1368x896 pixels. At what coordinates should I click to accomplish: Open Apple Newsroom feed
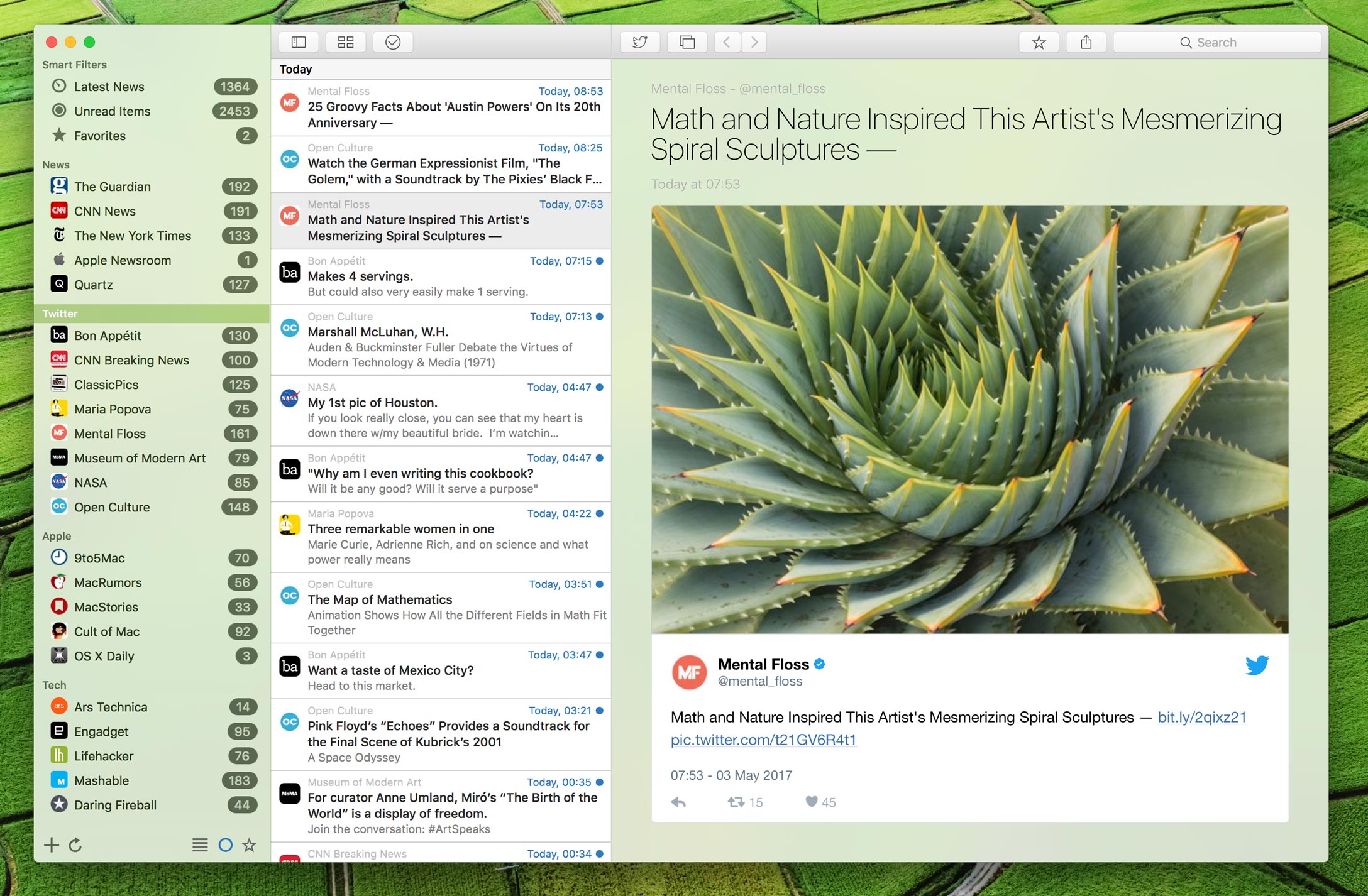152,260
